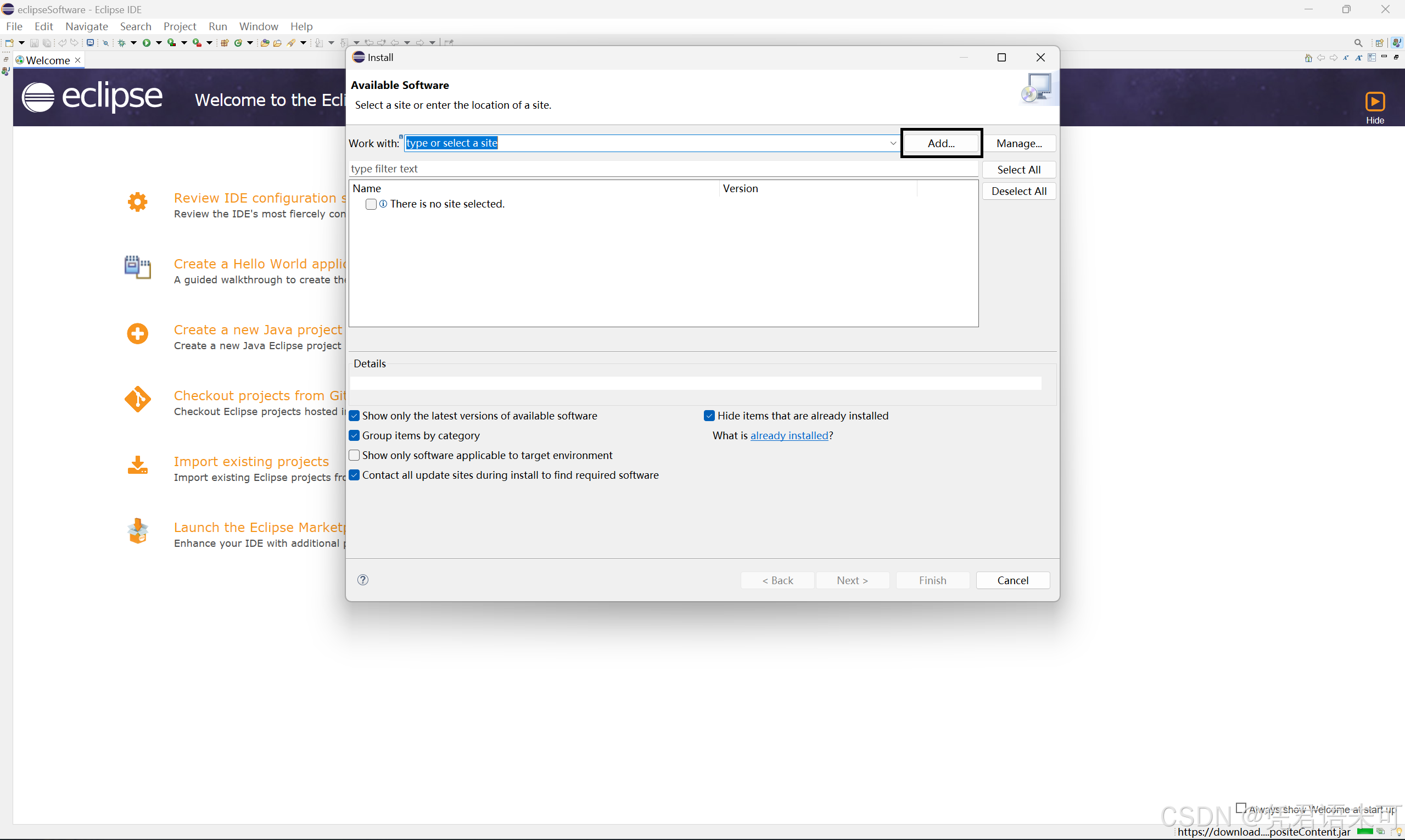Click Cancel in the Install dialog
Viewport: 1405px width, 840px height.
tap(1013, 580)
